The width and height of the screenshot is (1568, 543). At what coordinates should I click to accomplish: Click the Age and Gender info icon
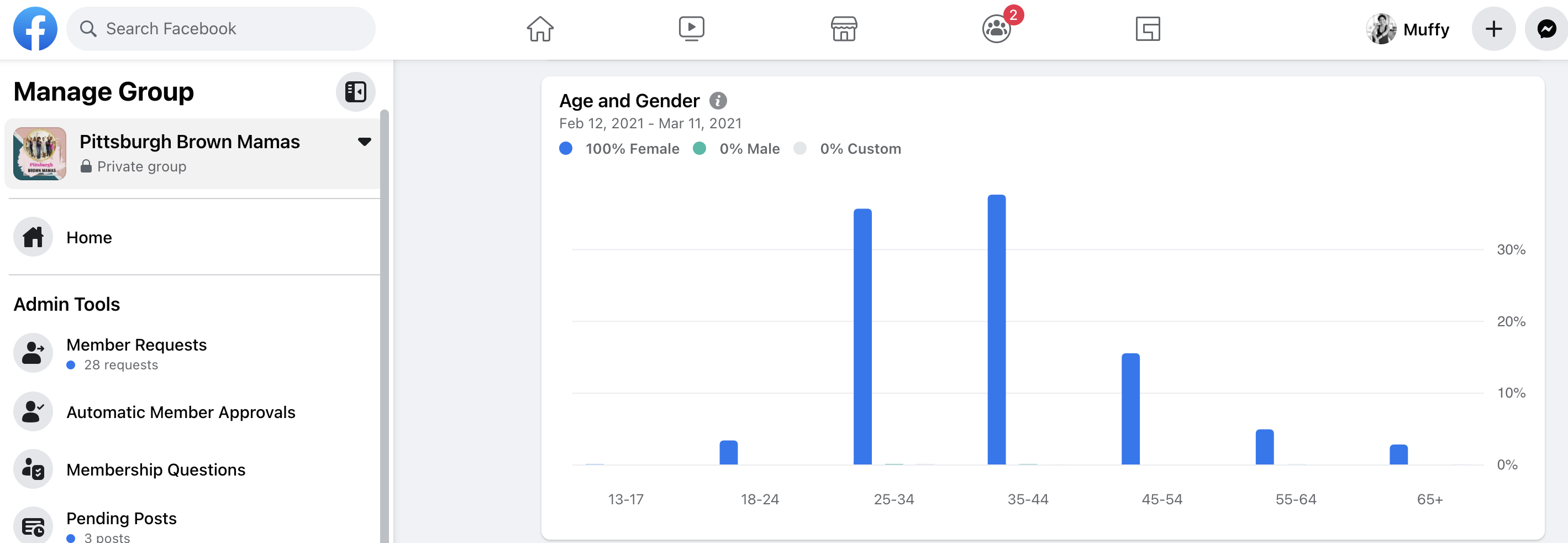718,101
